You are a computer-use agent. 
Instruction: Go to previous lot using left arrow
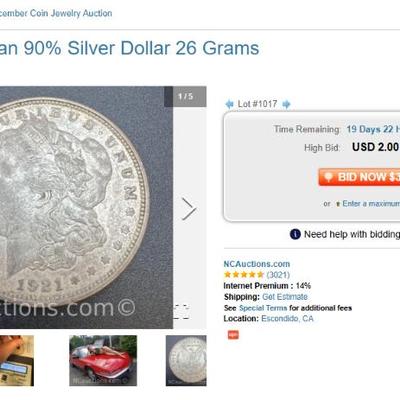point(229,104)
